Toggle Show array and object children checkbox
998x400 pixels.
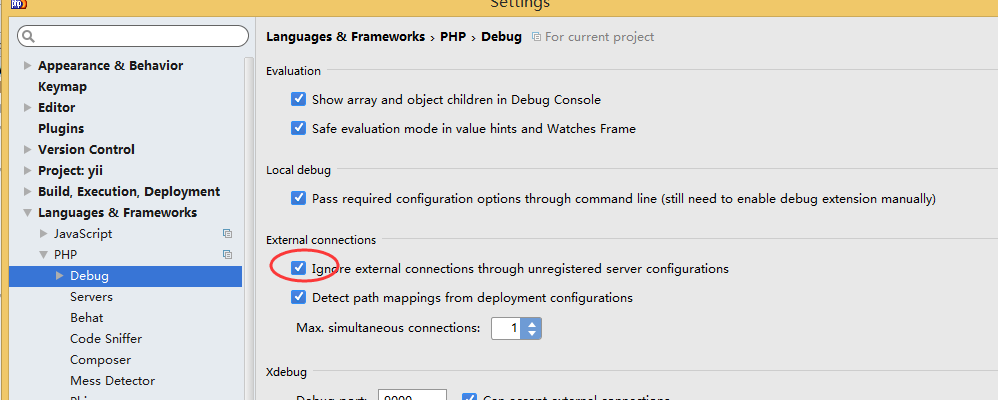tap(299, 99)
